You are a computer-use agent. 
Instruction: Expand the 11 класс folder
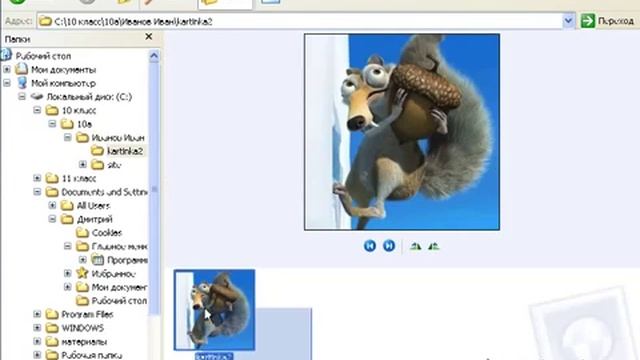tap(37, 178)
